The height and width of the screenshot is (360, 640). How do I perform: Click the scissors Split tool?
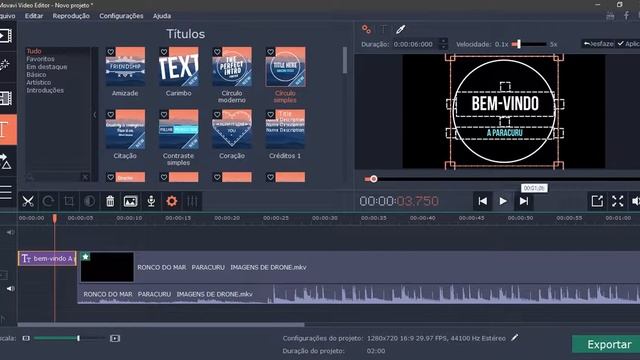28,201
